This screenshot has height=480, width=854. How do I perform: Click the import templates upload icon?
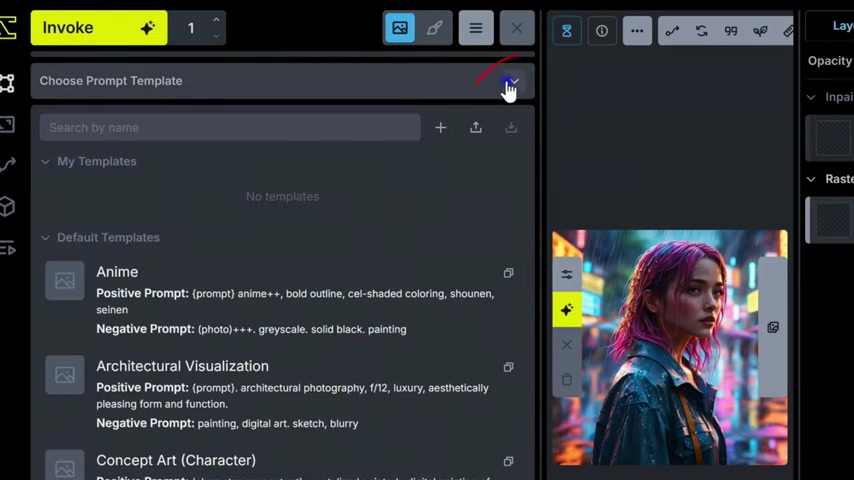476,127
